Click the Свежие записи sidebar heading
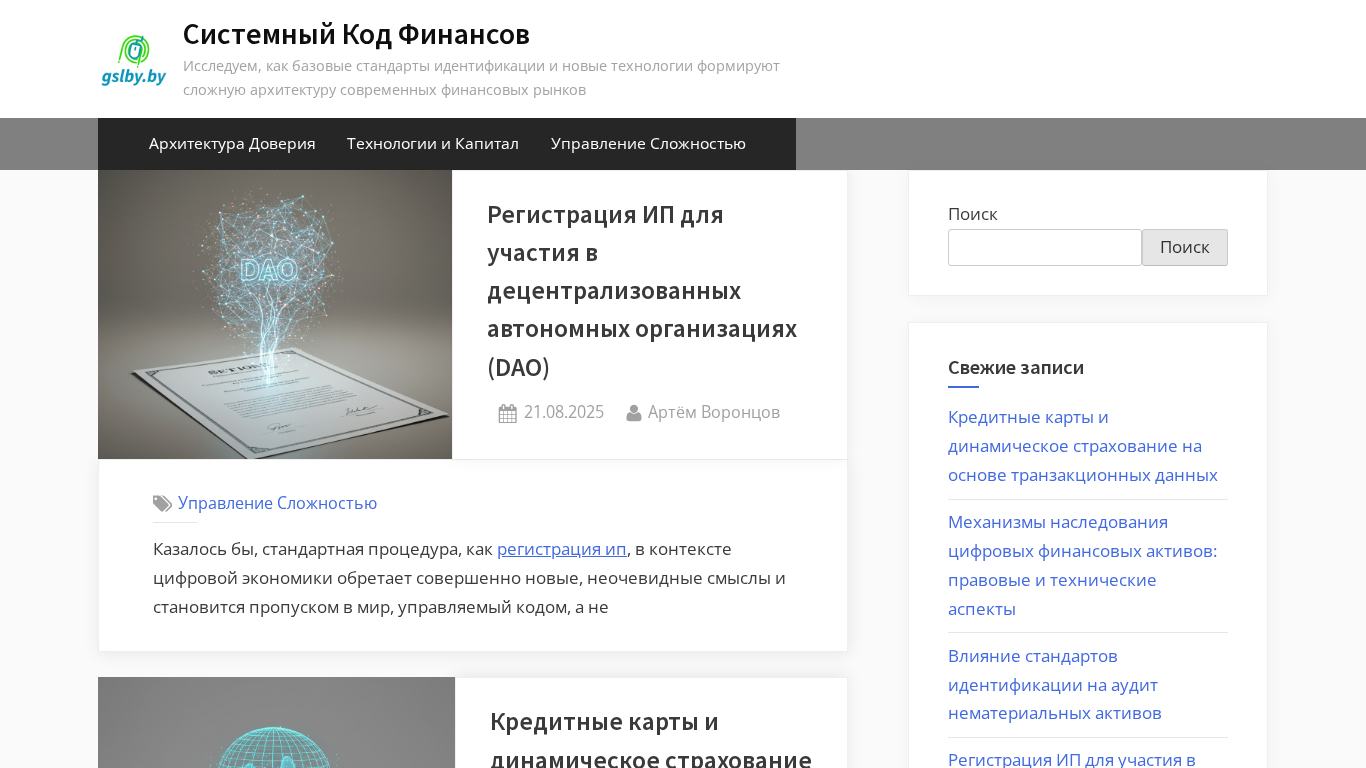This screenshot has height=768, width=1366. 1016,367
